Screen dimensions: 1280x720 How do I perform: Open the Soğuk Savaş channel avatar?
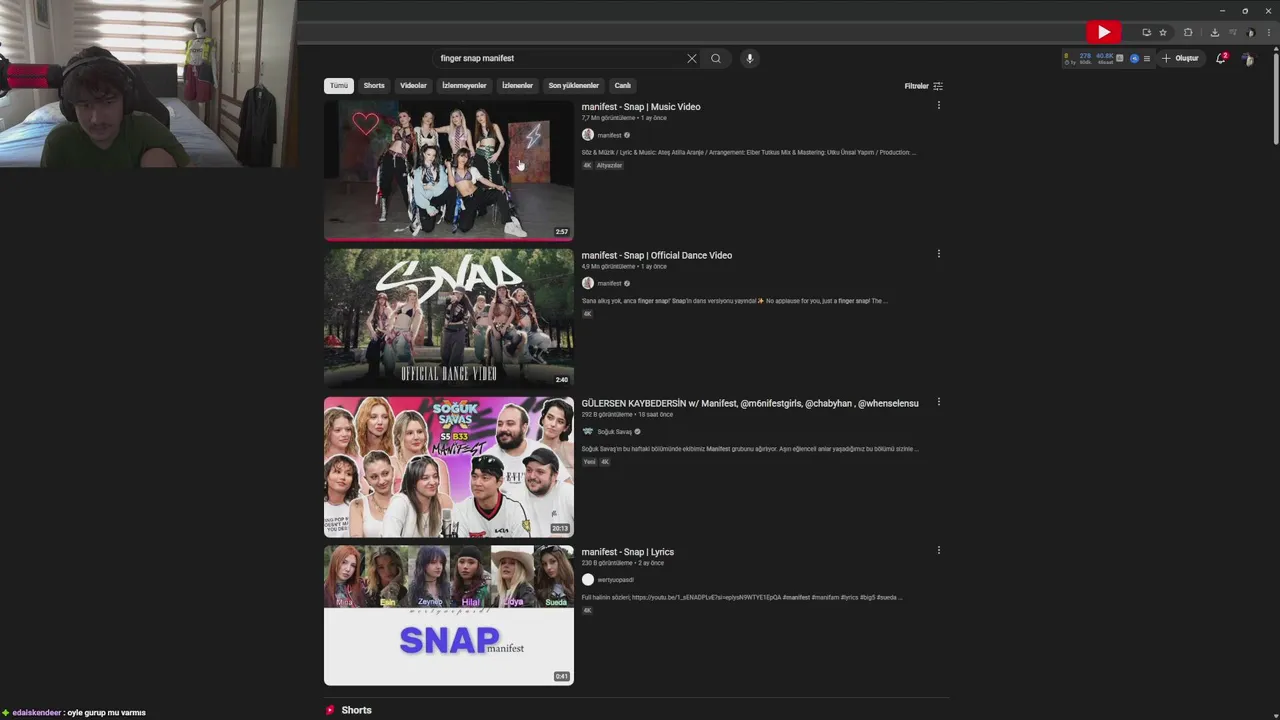click(x=588, y=431)
